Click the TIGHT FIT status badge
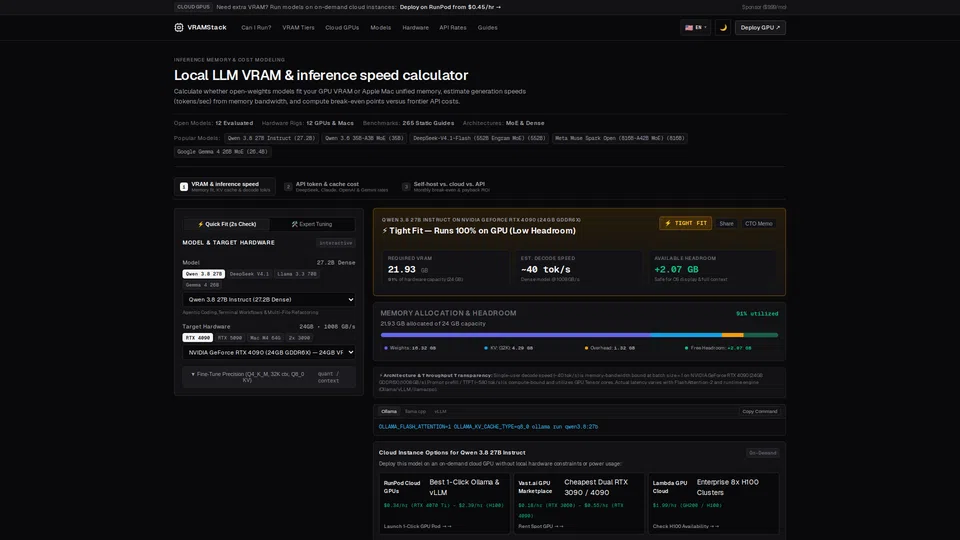The image size is (960, 540). pos(685,223)
